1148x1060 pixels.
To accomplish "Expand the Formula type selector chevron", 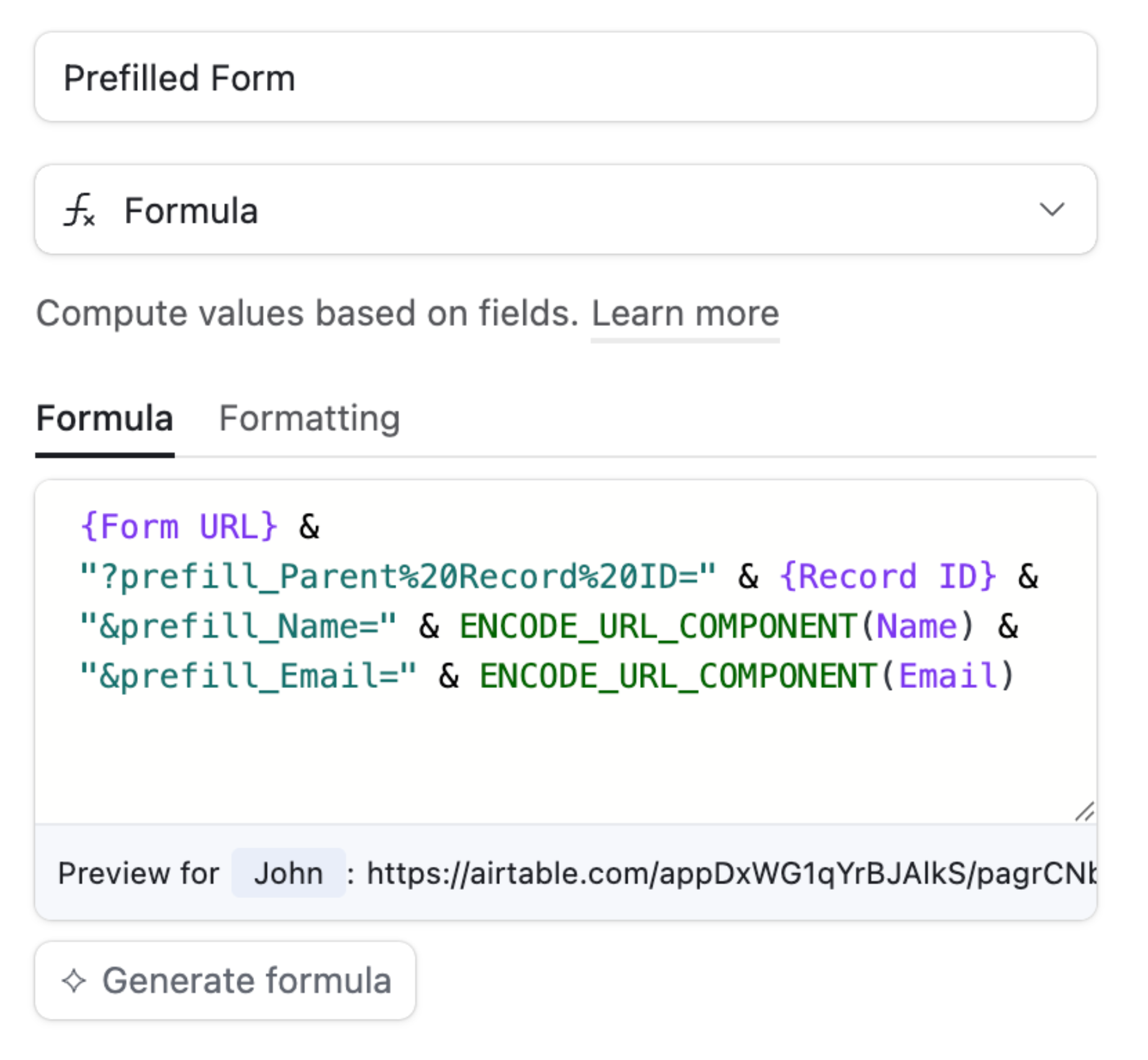I will pyautogui.click(x=1052, y=211).
